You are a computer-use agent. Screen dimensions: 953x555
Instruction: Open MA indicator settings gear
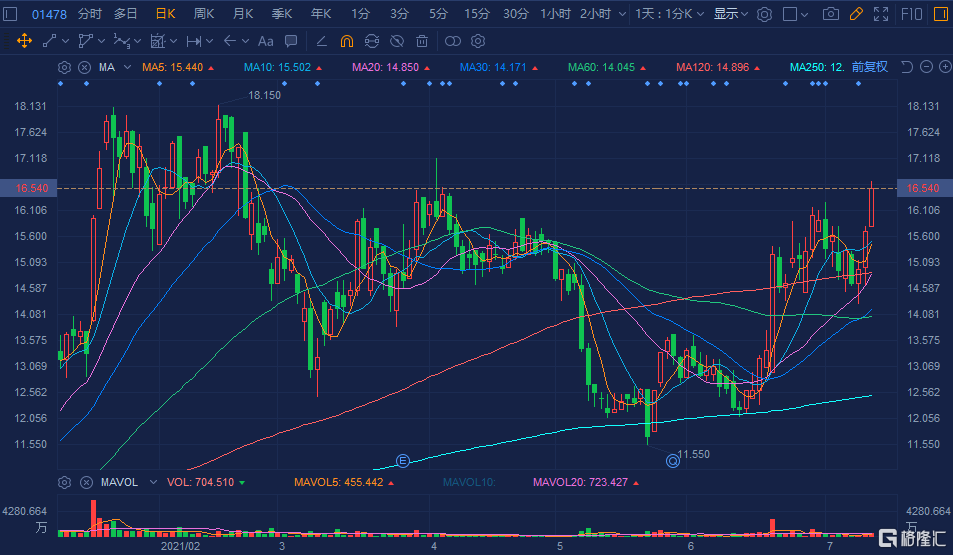[x=65, y=67]
